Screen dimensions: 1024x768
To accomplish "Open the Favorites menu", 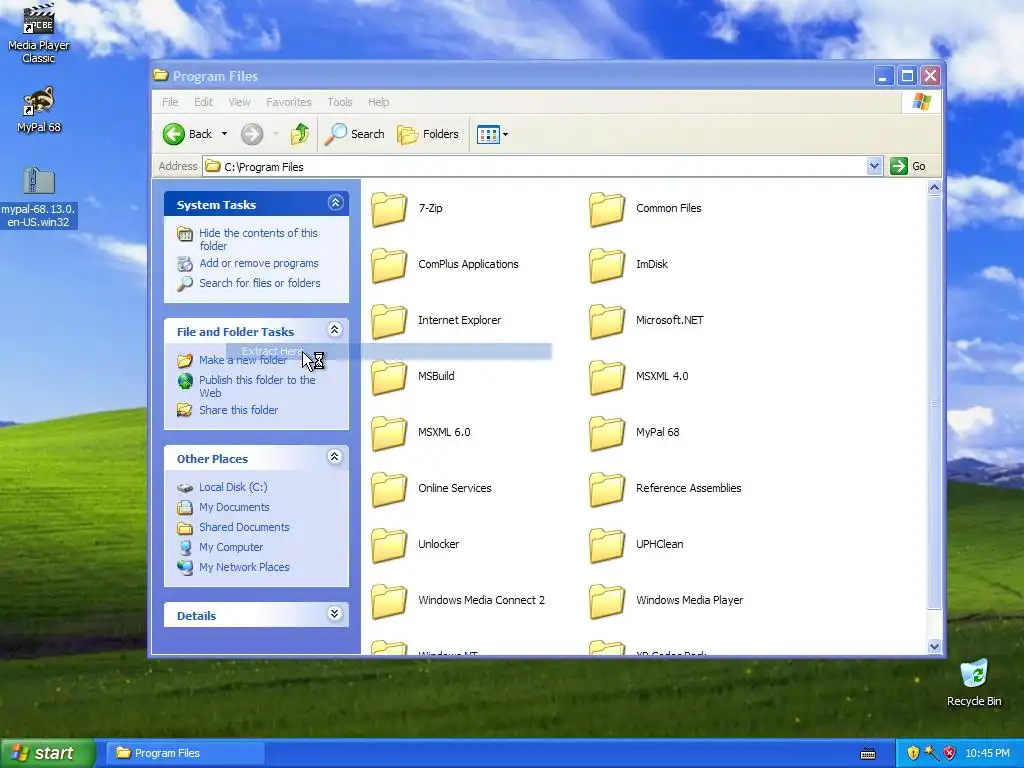I will coord(289,102).
